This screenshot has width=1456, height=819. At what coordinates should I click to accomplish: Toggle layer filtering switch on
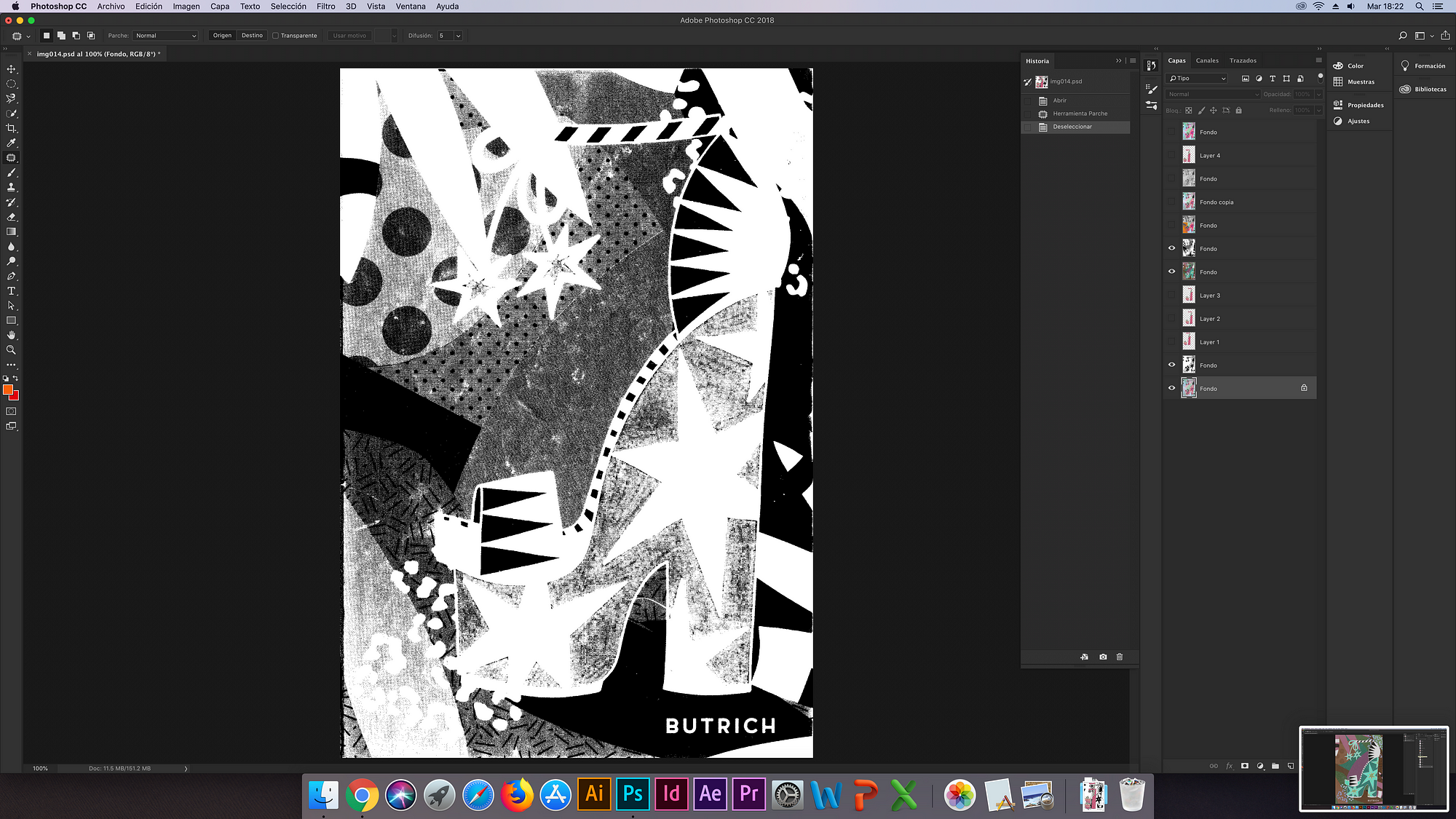pyautogui.click(x=1320, y=78)
